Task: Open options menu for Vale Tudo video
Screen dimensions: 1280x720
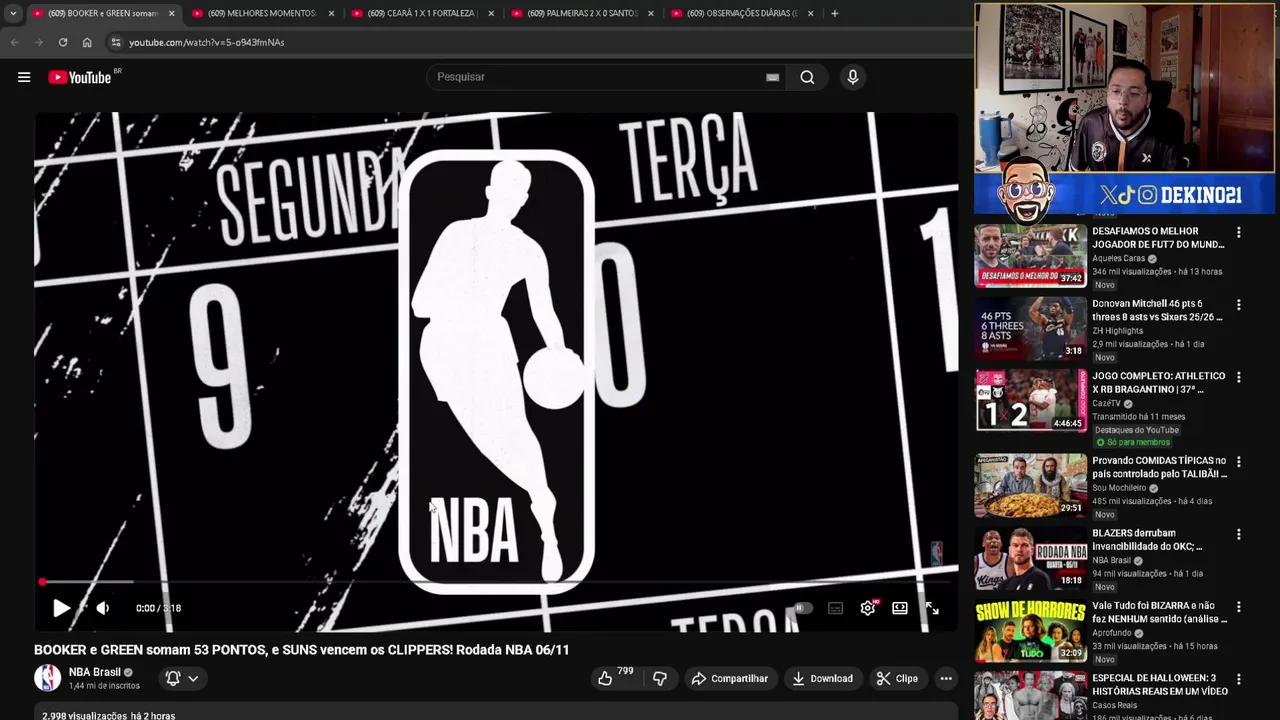Action: pyautogui.click(x=1238, y=607)
